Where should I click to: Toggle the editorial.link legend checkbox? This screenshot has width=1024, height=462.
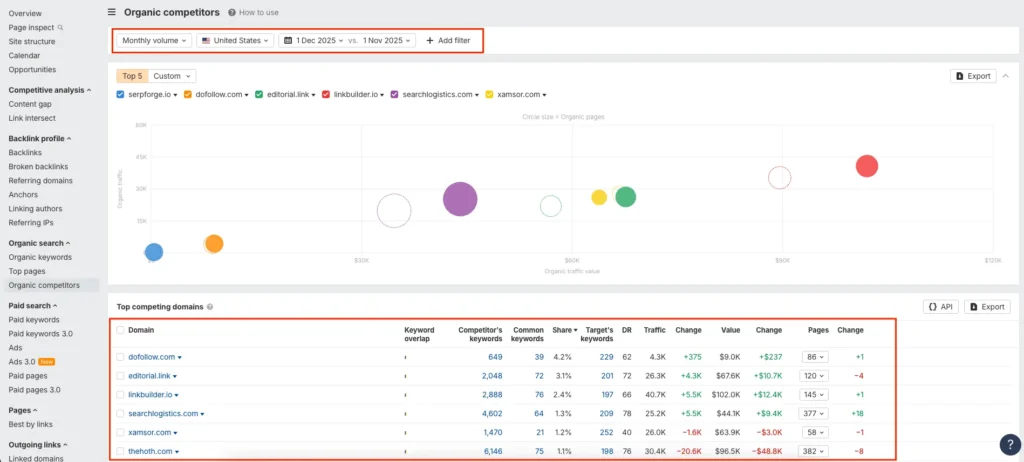coord(259,95)
